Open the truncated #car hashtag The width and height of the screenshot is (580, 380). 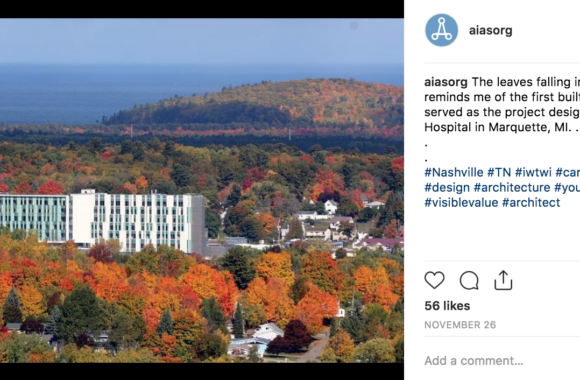coord(567,172)
